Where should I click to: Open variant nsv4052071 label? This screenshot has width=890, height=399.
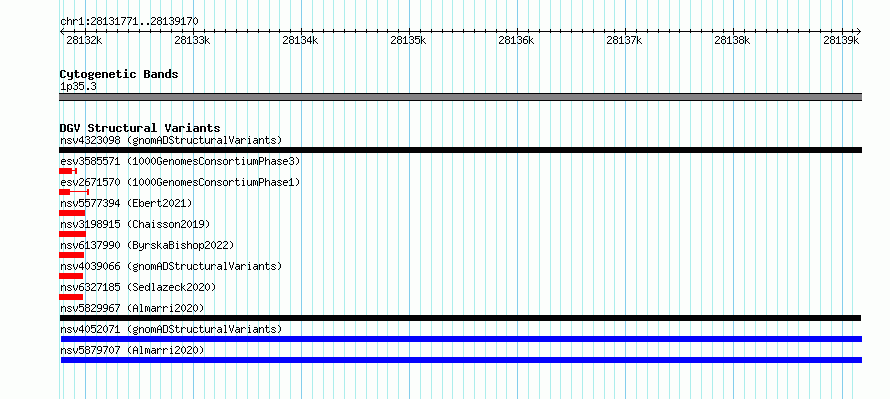tap(171, 329)
